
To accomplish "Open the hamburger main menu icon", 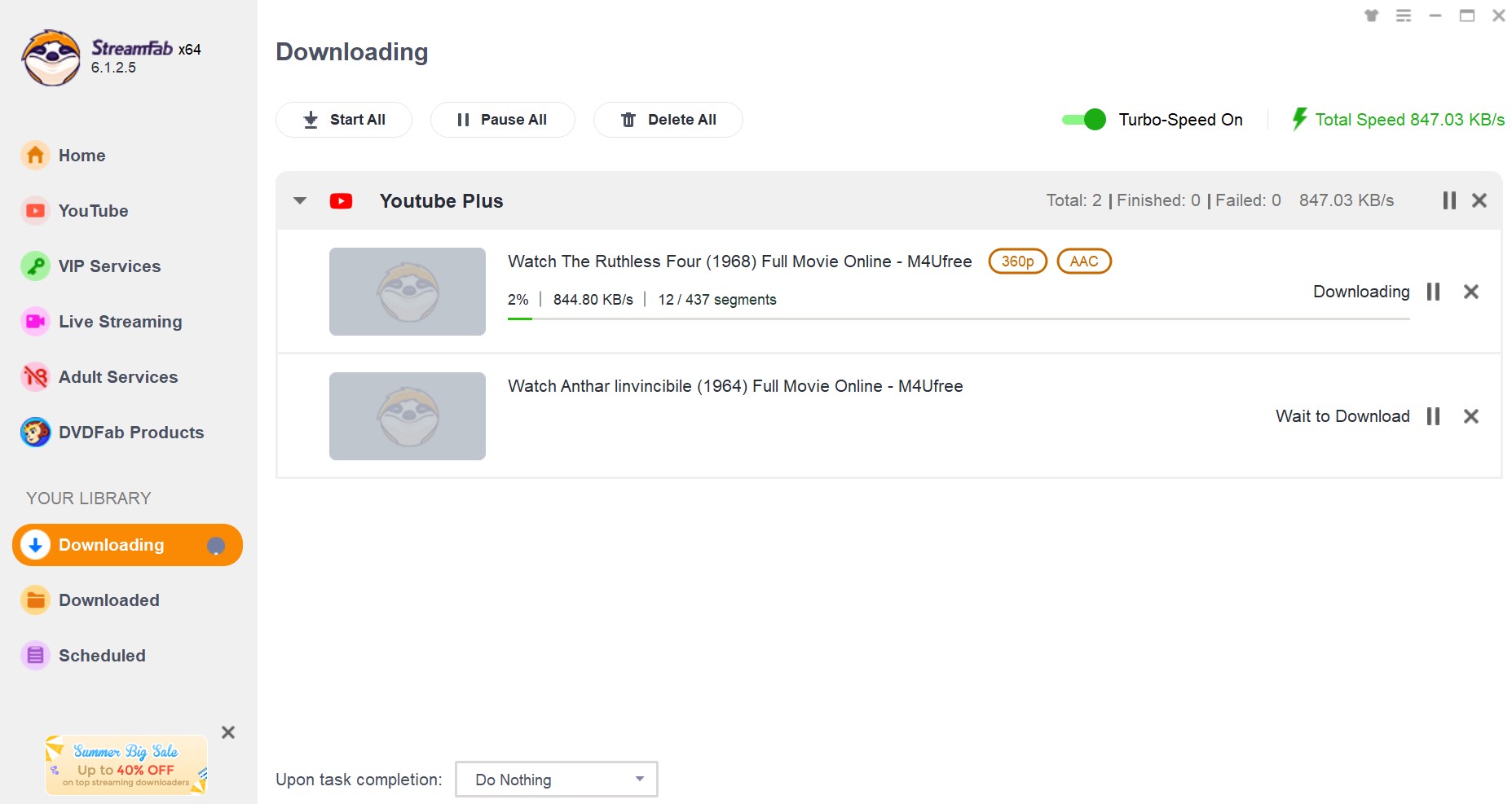I will tap(1403, 15).
